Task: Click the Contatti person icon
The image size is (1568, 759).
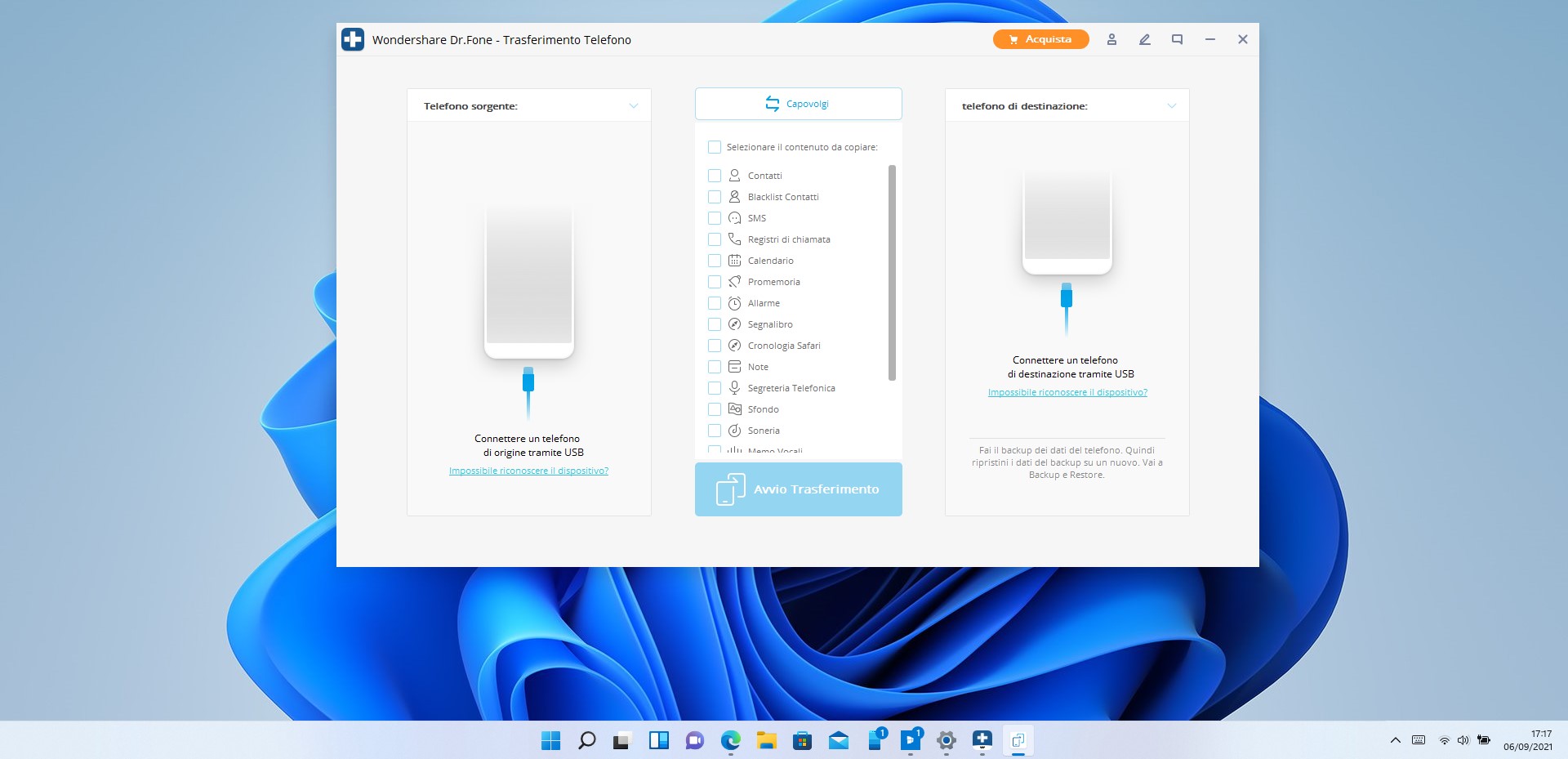Action: click(x=734, y=176)
